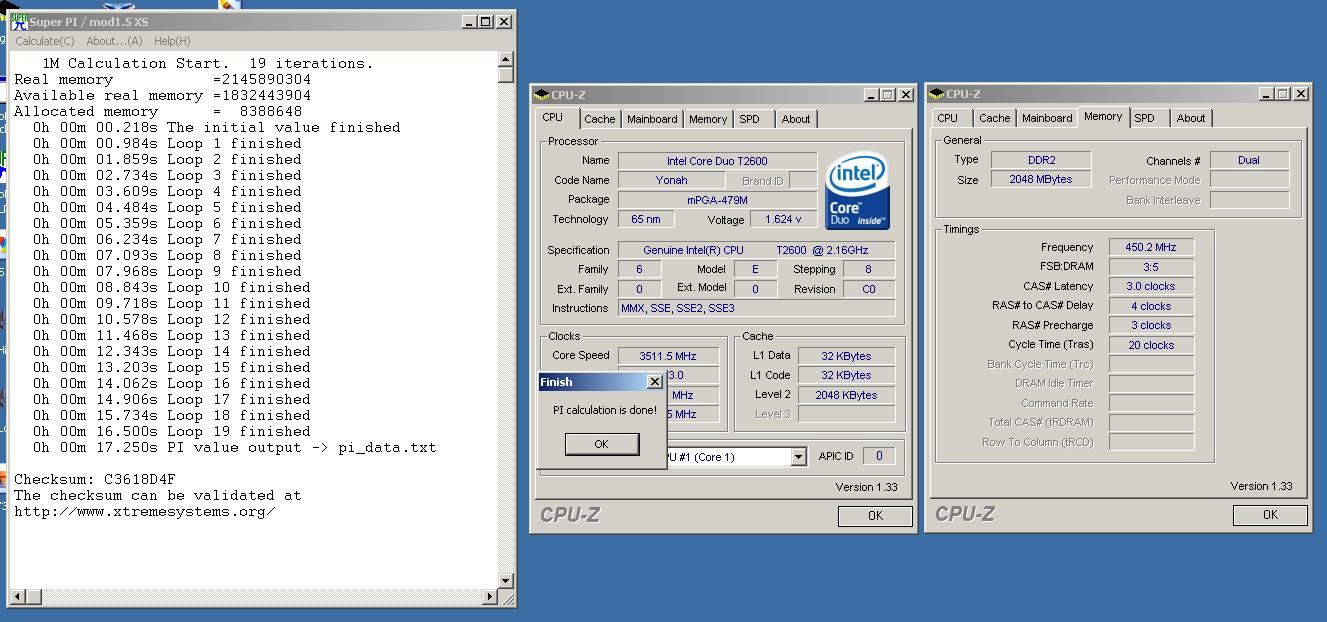Click OK in the Finish dialog
Viewport: 1327px width, 622px height.
[601, 444]
